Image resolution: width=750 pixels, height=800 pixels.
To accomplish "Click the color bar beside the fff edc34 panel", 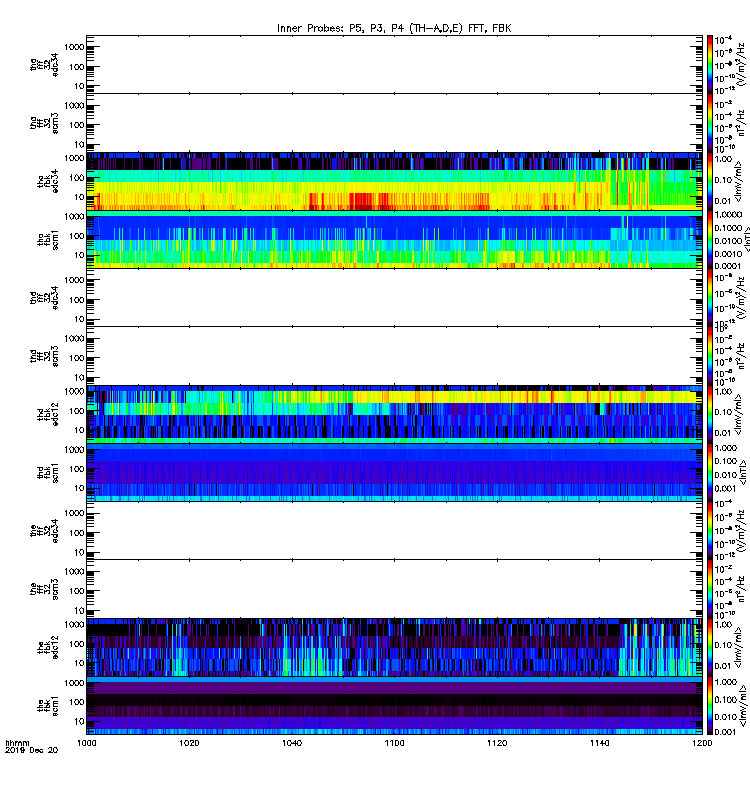I will point(710,531).
